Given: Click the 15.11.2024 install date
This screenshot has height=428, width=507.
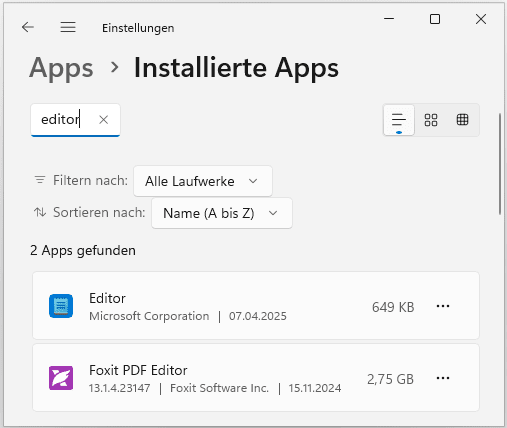Looking at the screenshot, I should (x=315, y=388).
